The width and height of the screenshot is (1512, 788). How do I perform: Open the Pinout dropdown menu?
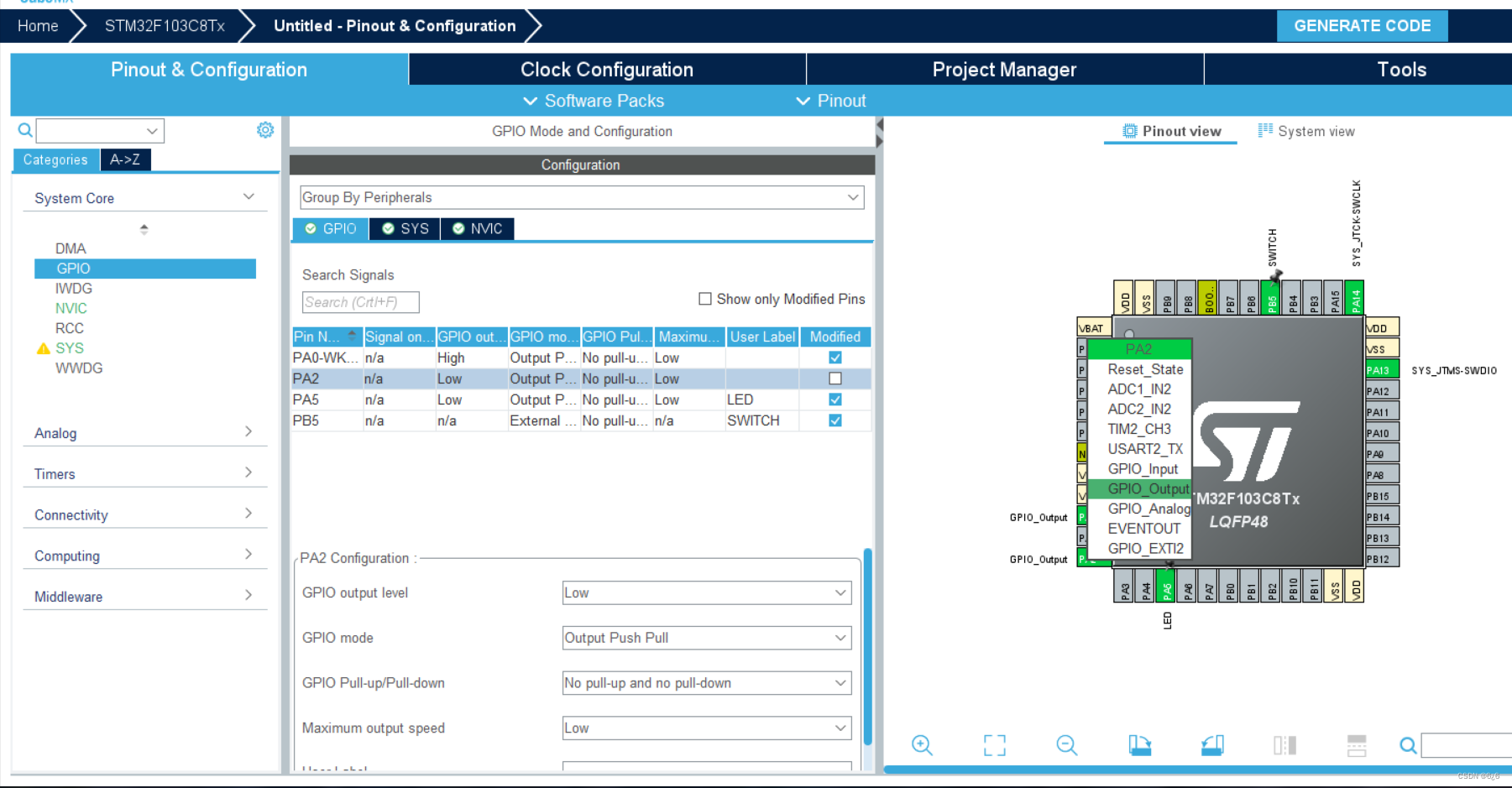[830, 101]
